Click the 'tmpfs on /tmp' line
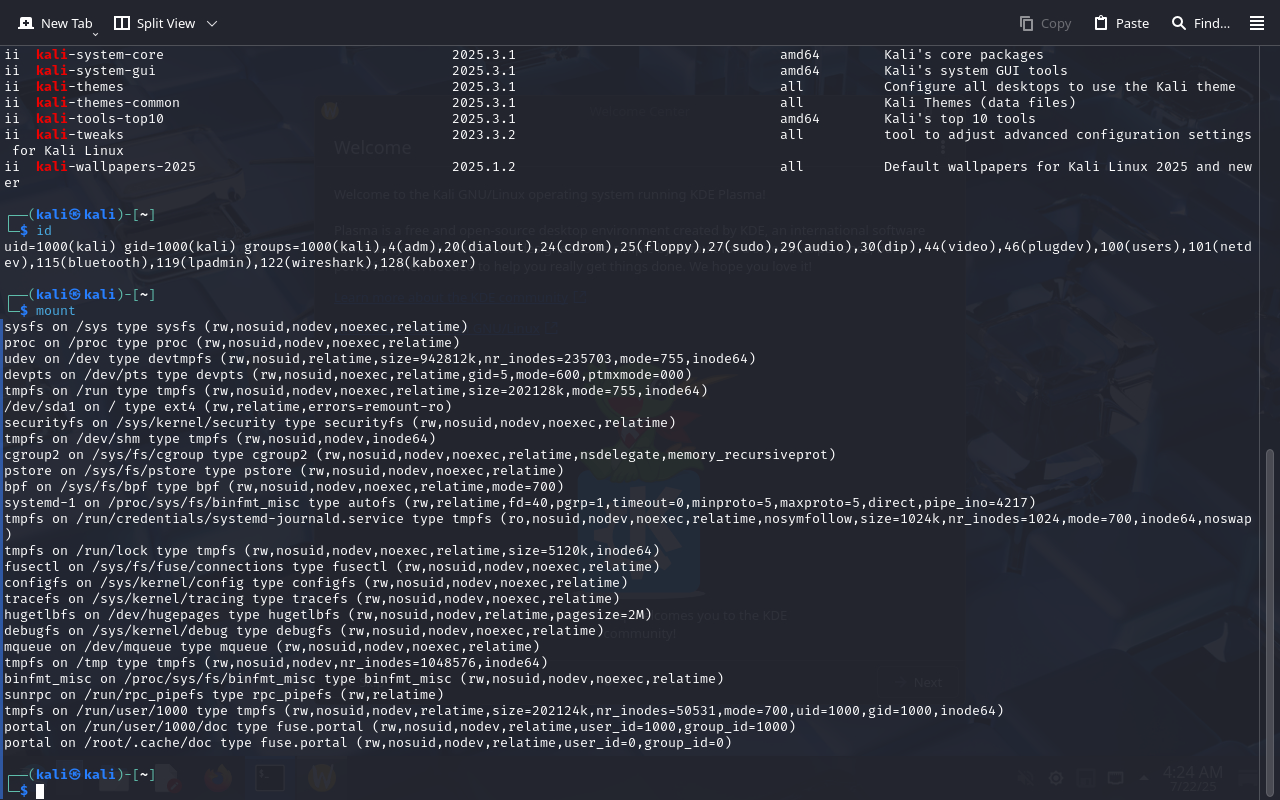The height and width of the screenshot is (800, 1280). pyautogui.click(x=276, y=663)
